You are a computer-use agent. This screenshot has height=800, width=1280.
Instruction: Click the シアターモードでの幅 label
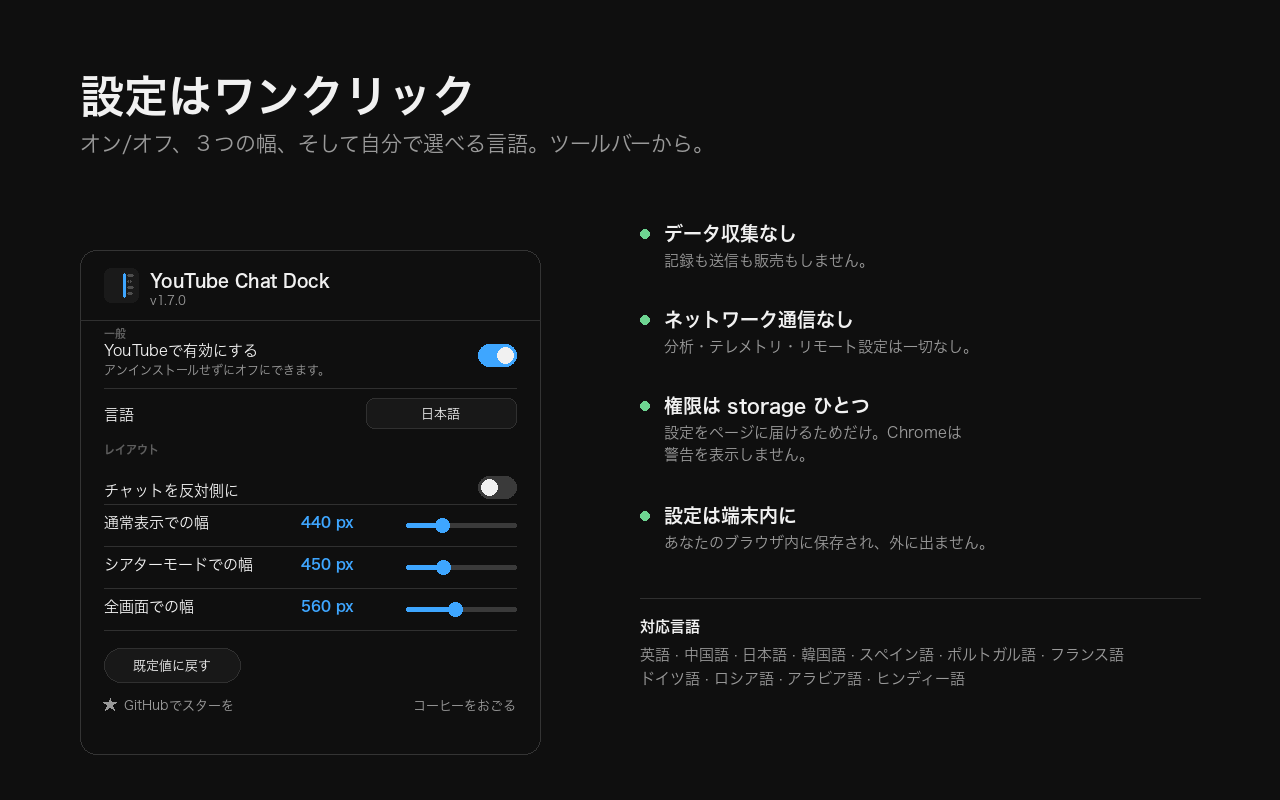pos(178,564)
